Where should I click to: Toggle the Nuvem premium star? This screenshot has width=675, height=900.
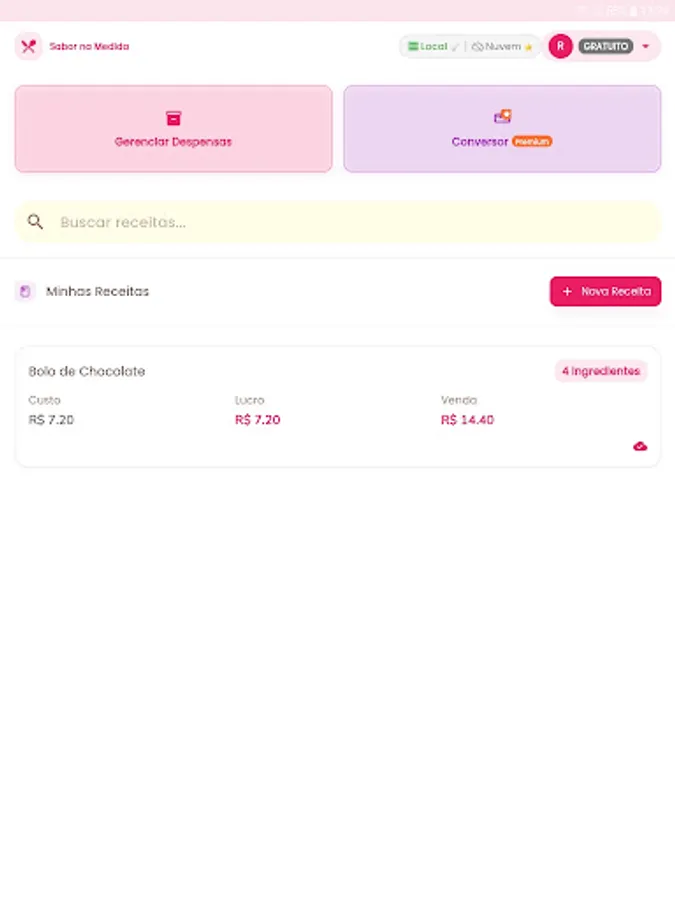click(x=527, y=46)
